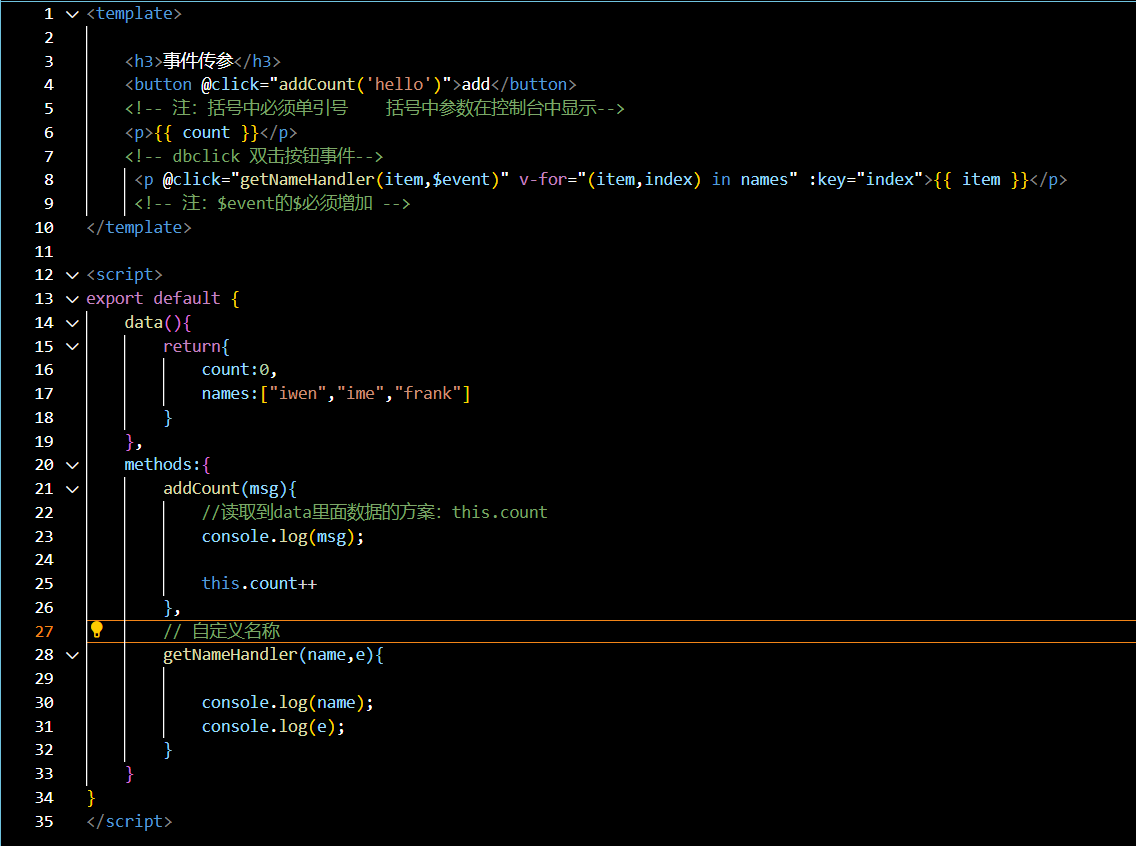The image size is (1136, 846).
Task: Click line number 8 in the gutter
Action: (x=49, y=180)
